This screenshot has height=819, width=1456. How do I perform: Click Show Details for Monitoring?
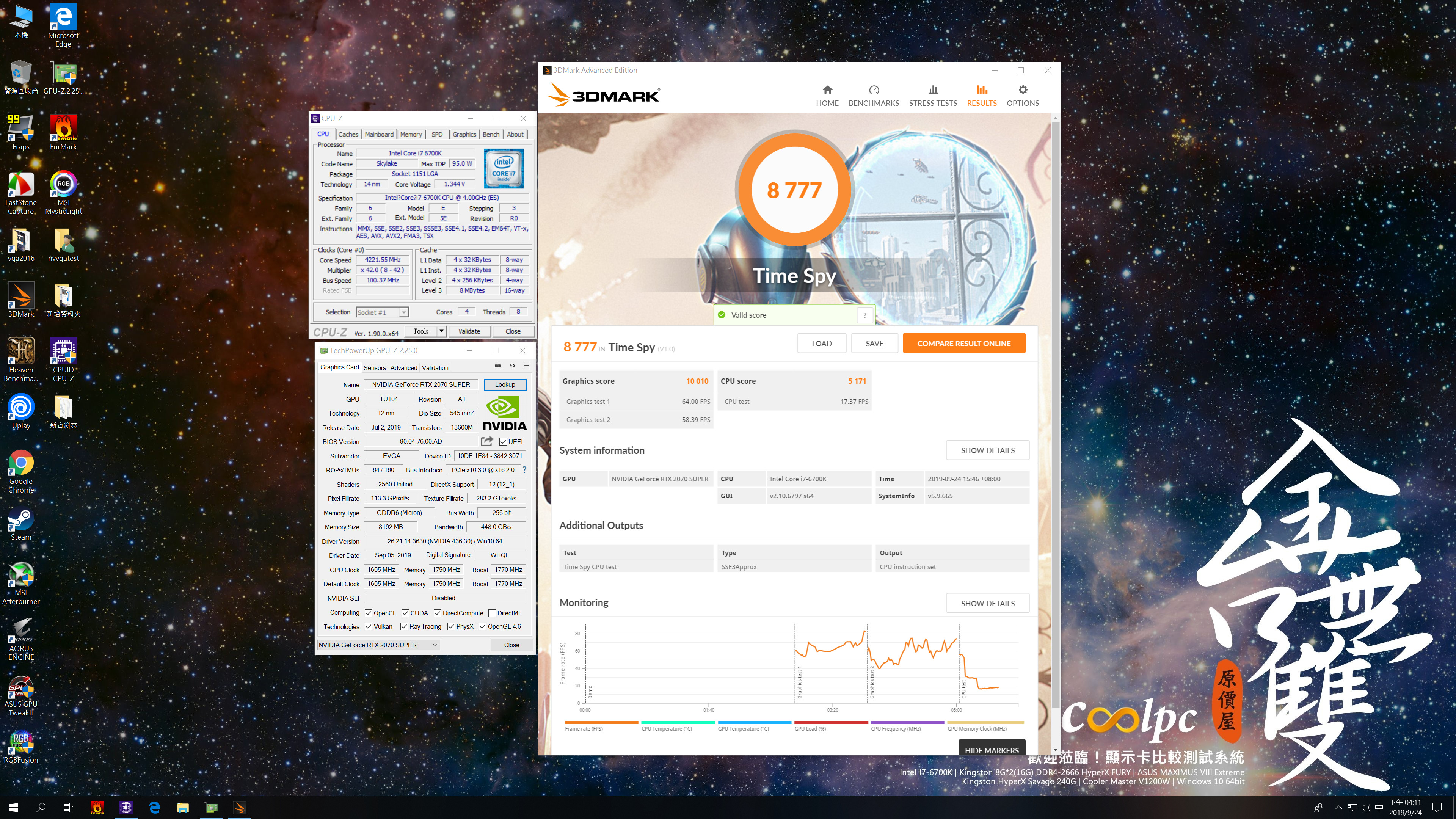point(987,603)
